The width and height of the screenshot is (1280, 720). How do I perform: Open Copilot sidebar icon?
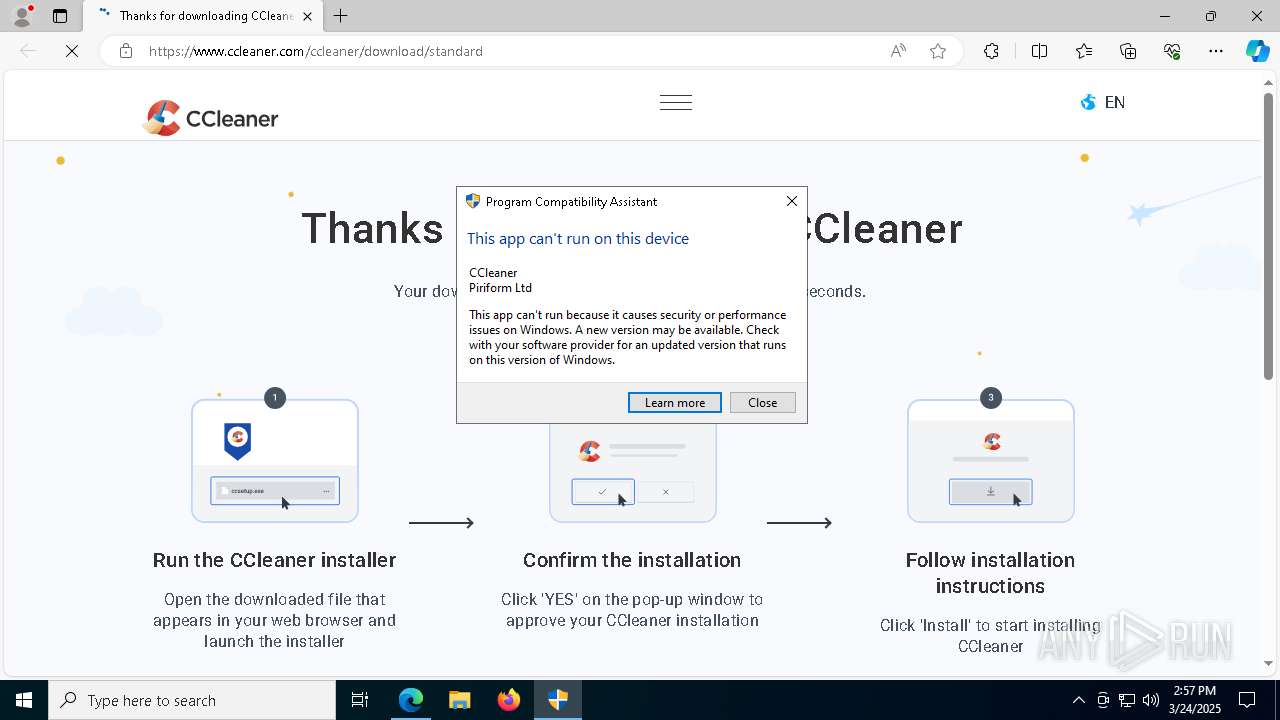click(1258, 51)
